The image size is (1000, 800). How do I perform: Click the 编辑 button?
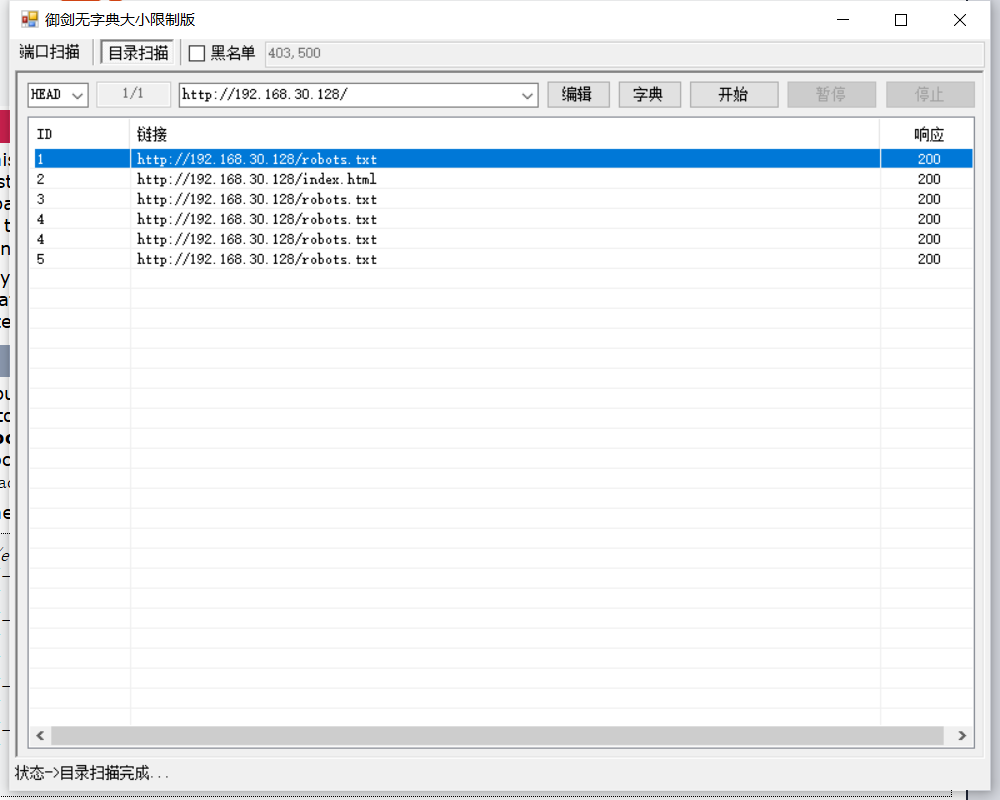click(x=578, y=94)
